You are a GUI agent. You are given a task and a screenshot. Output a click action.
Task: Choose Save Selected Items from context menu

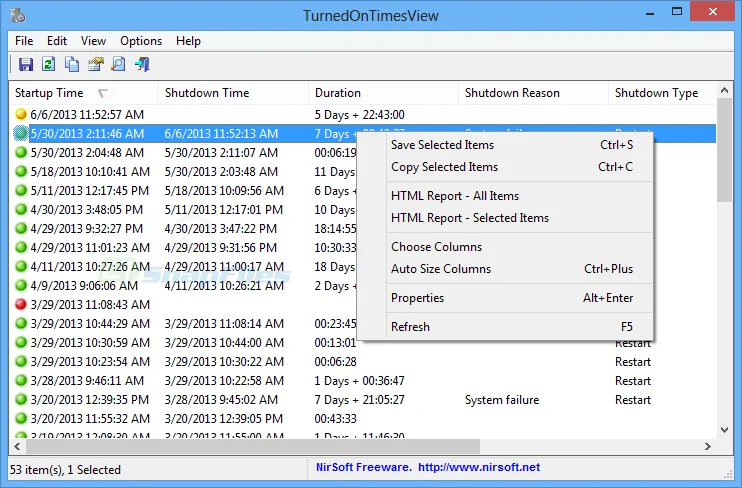coord(442,145)
